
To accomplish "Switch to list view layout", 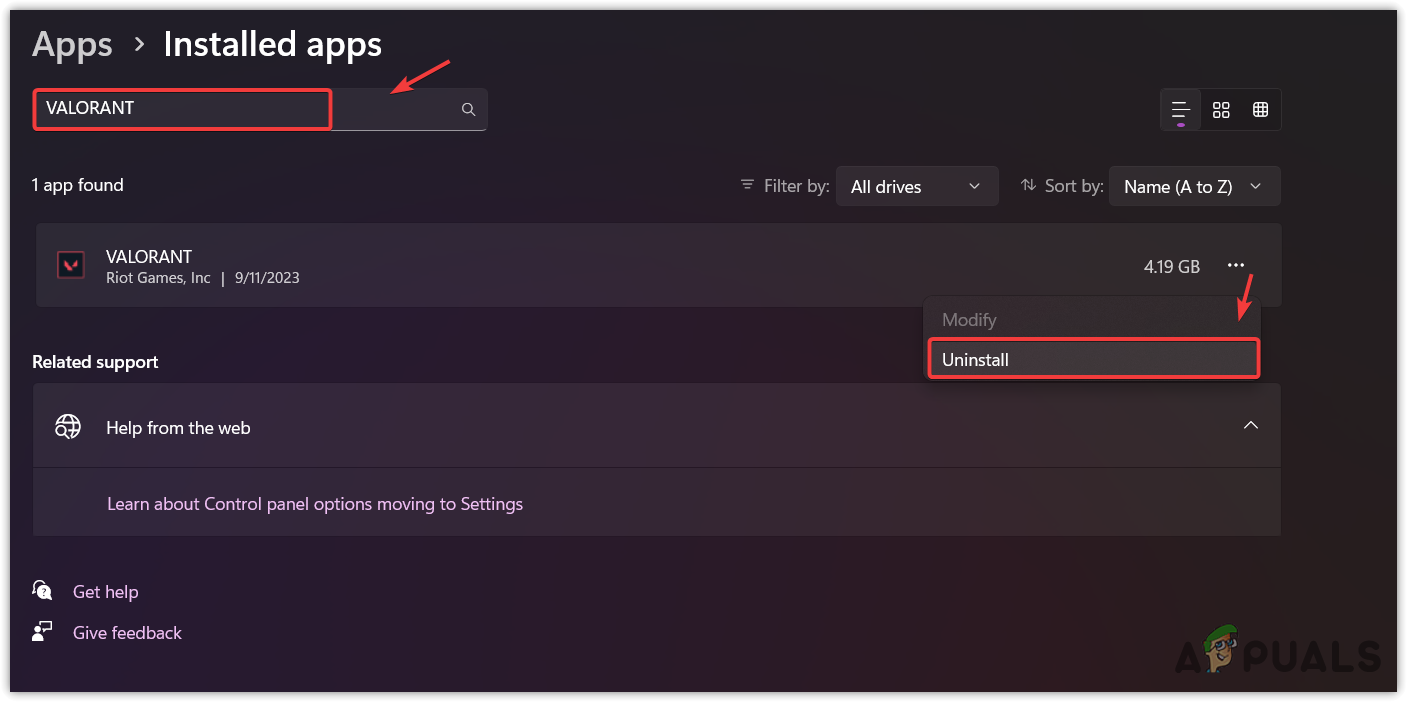I will pyautogui.click(x=1181, y=110).
